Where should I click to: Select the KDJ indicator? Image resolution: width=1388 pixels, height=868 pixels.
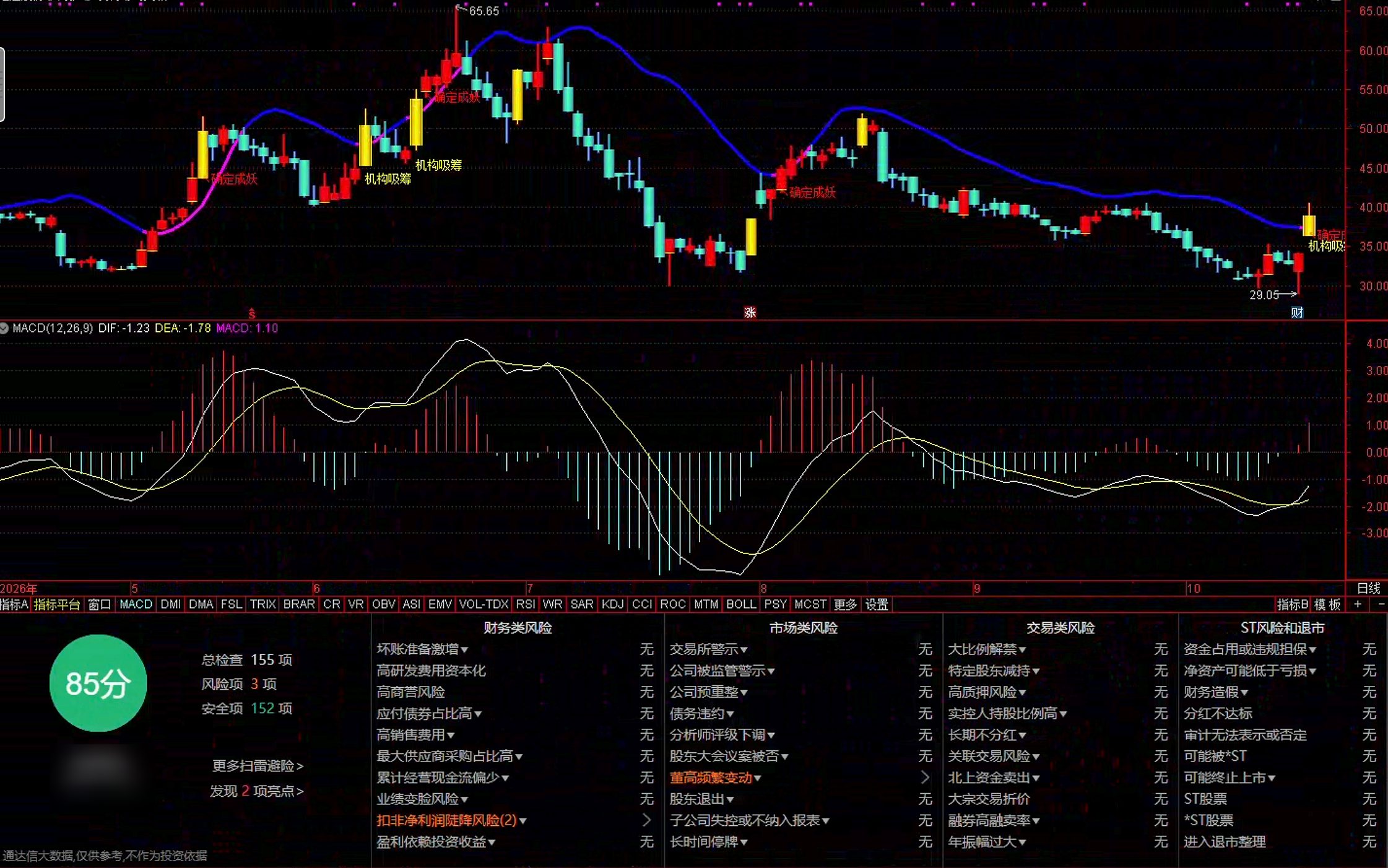pyautogui.click(x=613, y=604)
